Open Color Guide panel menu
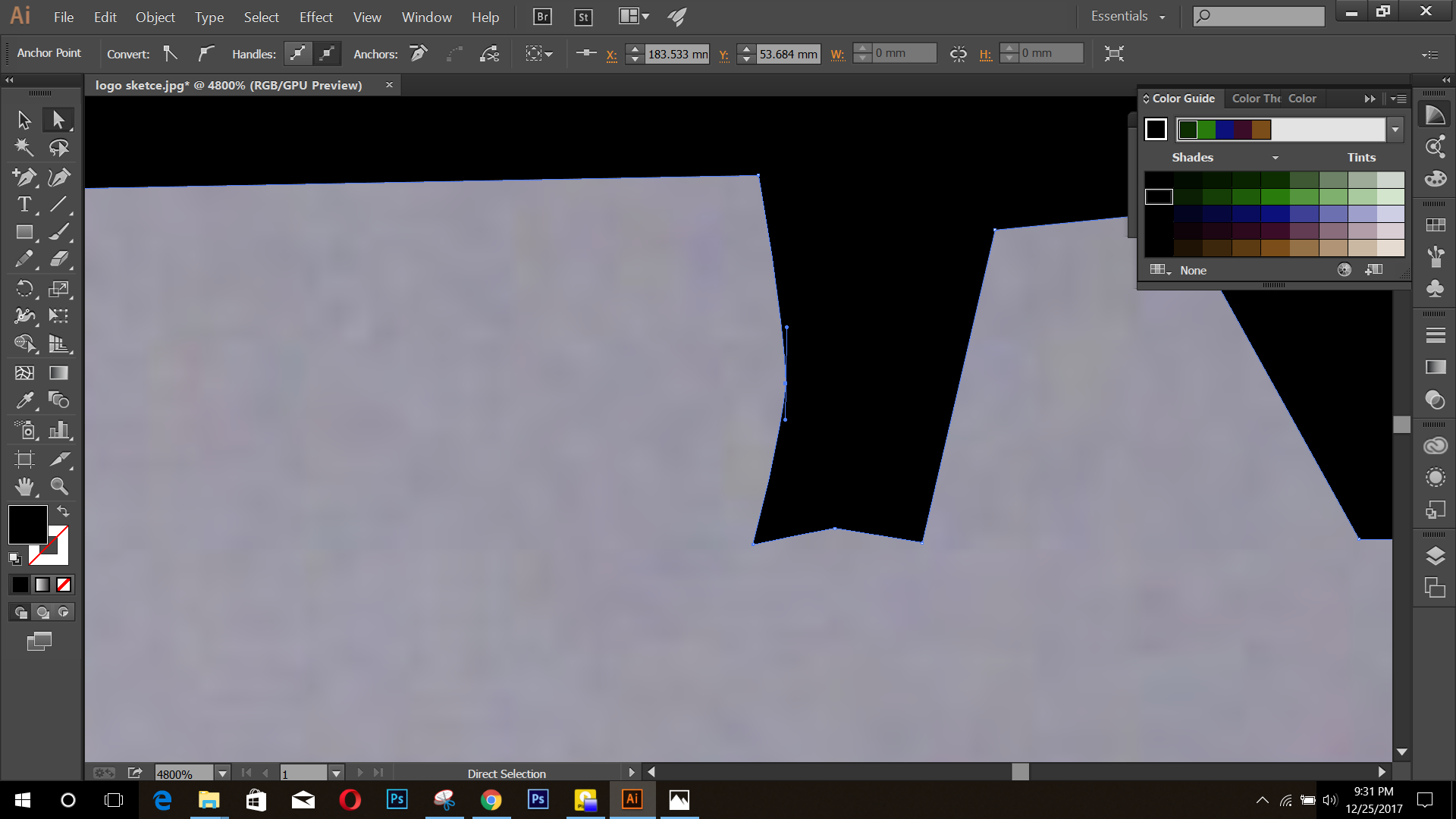The width and height of the screenshot is (1456, 819). [x=1399, y=99]
